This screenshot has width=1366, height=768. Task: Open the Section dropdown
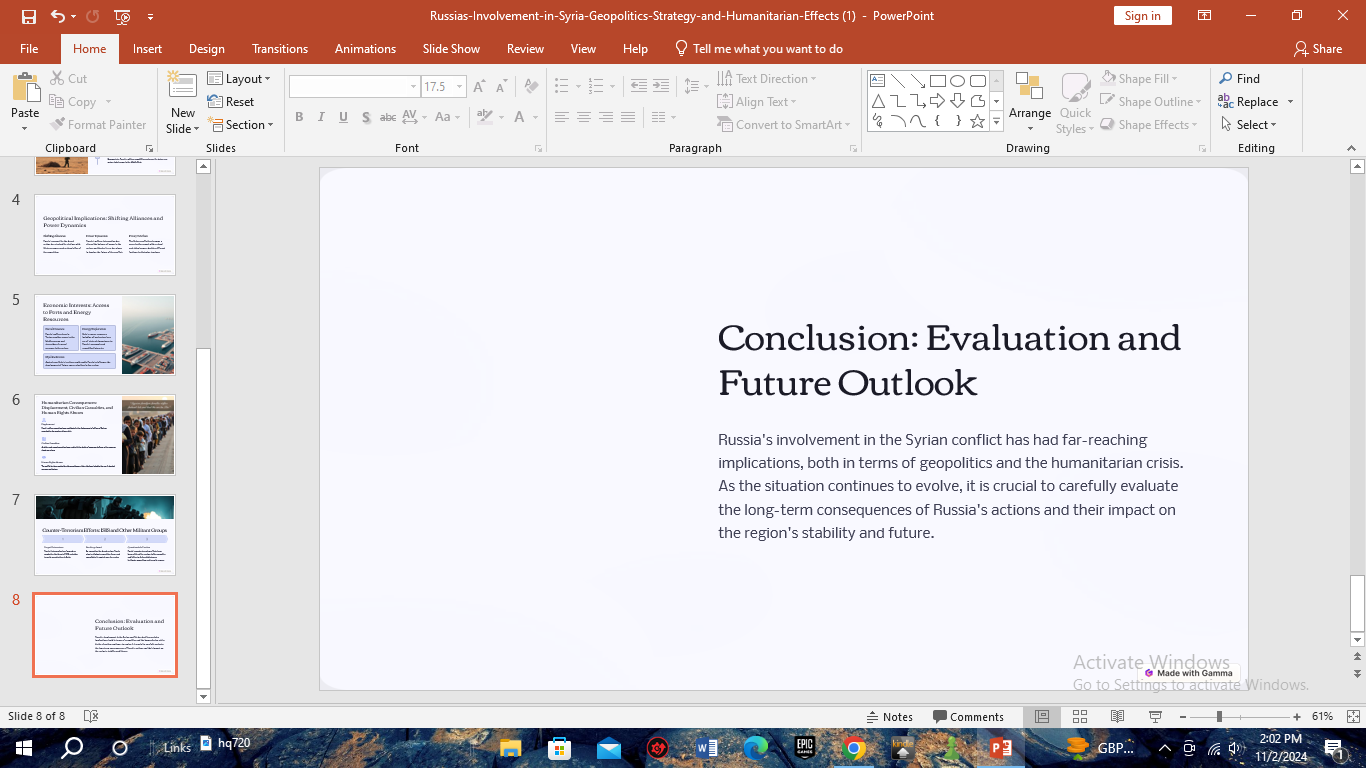point(240,125)
